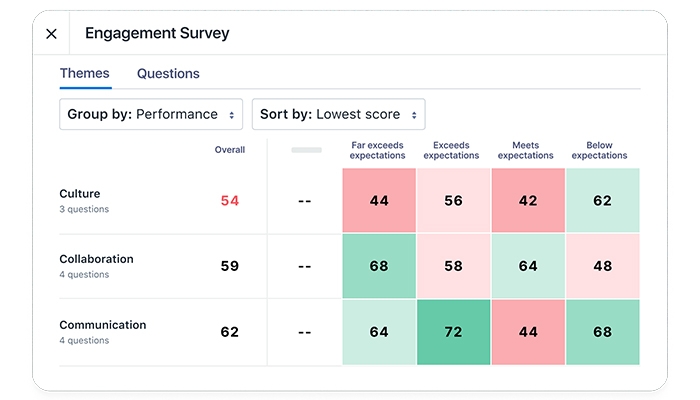Select the Themes tab
This screenshot has width=700, height=400.
(85, 74)
